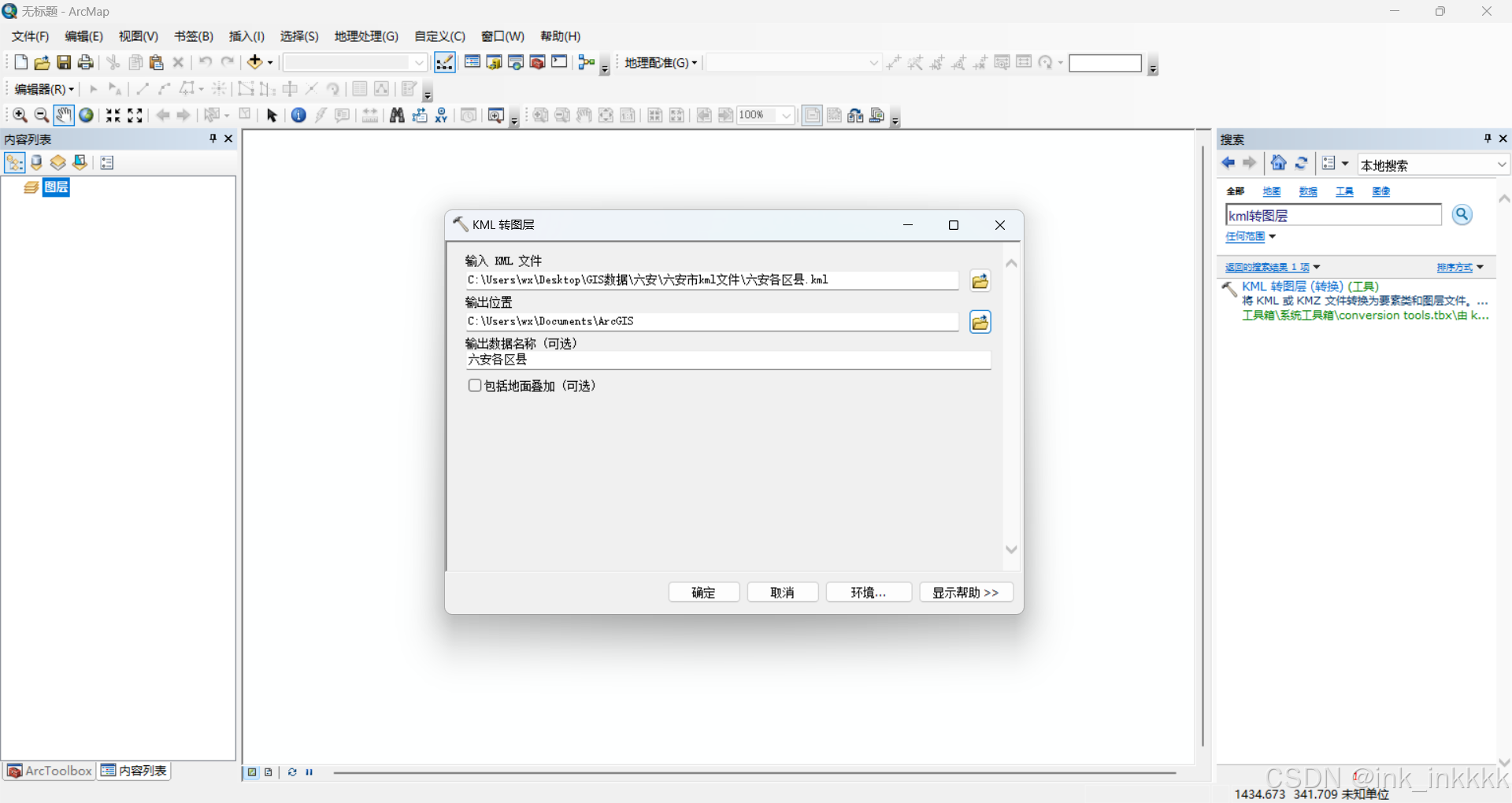Open the ArcToolbox window icon
1512x803 pixels.
[538, 62]
